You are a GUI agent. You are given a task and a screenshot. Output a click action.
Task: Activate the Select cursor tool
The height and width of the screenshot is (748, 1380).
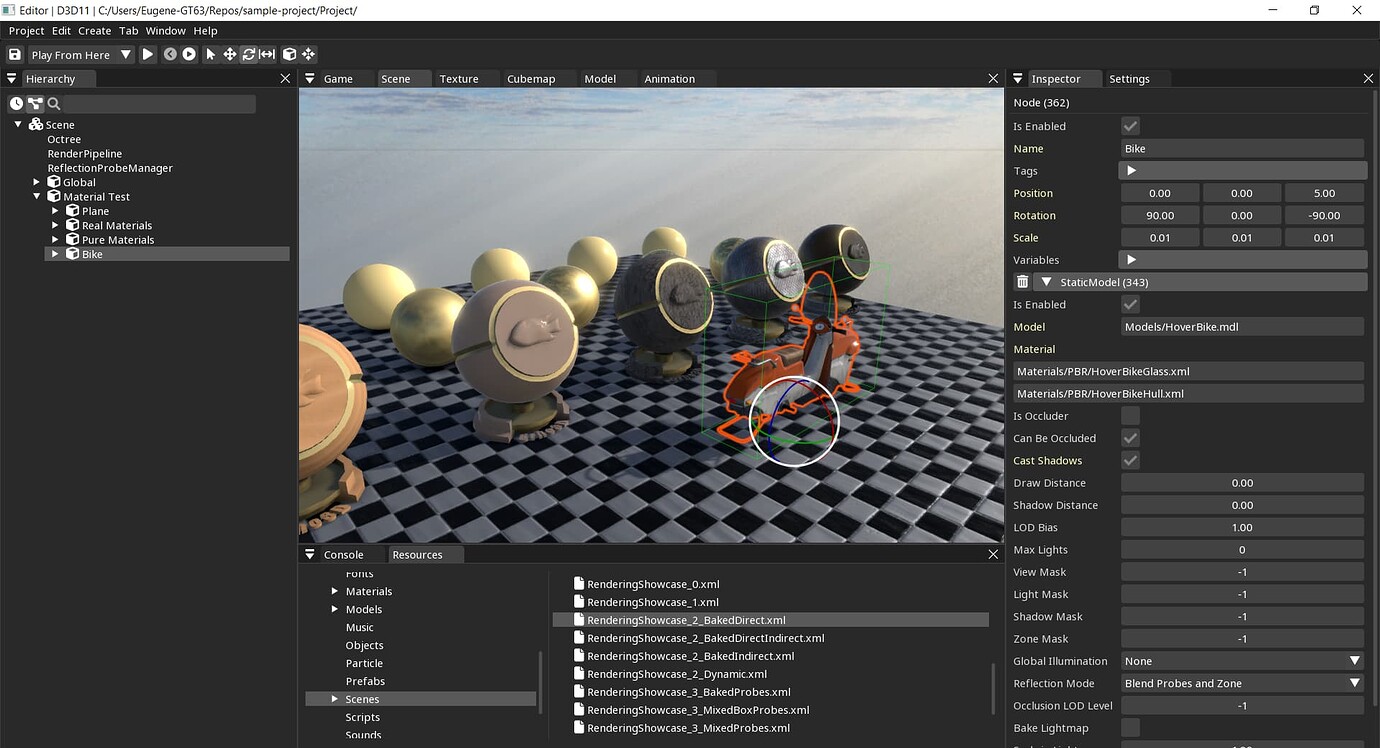(211, 55)
